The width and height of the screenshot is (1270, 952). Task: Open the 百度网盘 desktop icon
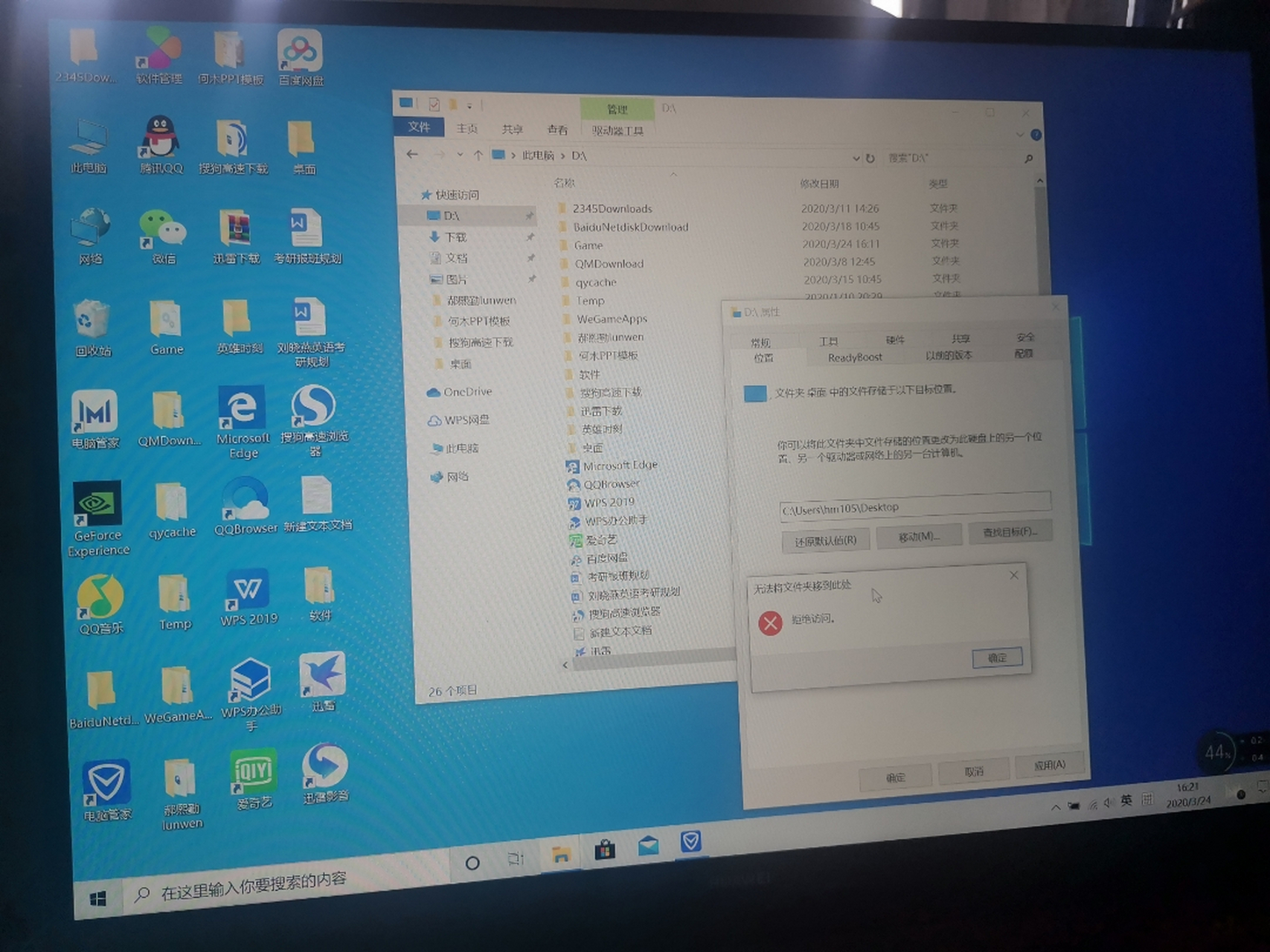tap(301, 57)
